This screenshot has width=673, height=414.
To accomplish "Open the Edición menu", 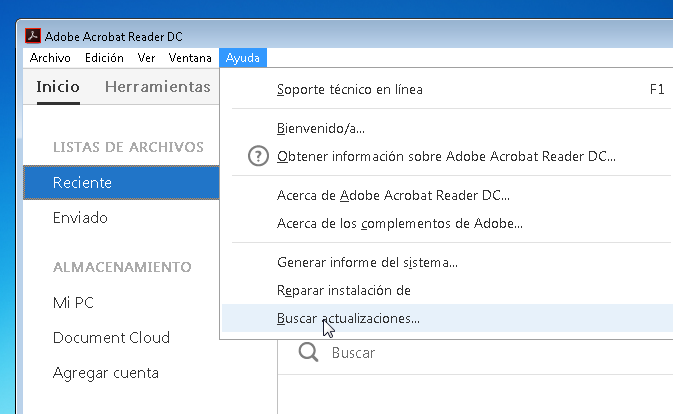I will tap(104, 58).
